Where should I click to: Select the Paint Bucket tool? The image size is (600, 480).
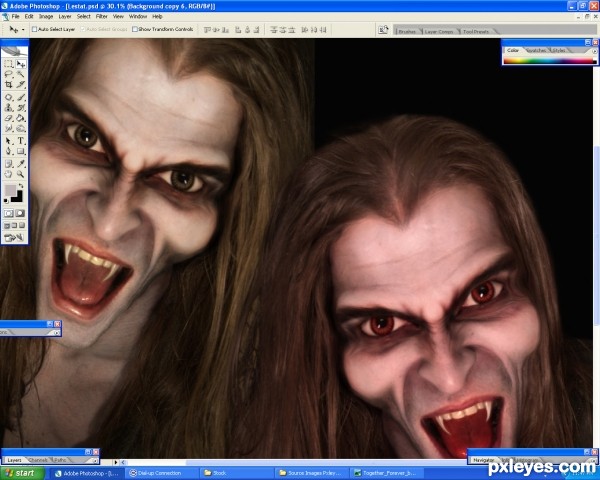pyautogui.click(x=21, y=118)
